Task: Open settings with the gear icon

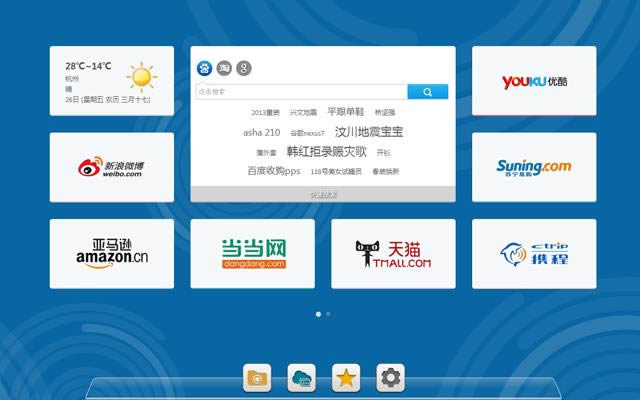Action: tap(391, 378)
